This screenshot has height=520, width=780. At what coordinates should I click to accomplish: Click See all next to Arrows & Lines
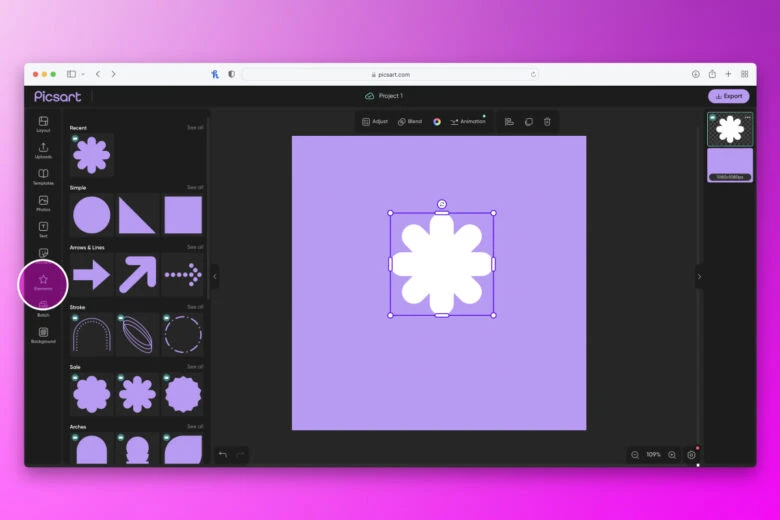pyautogui.click(x=195, y=247)
